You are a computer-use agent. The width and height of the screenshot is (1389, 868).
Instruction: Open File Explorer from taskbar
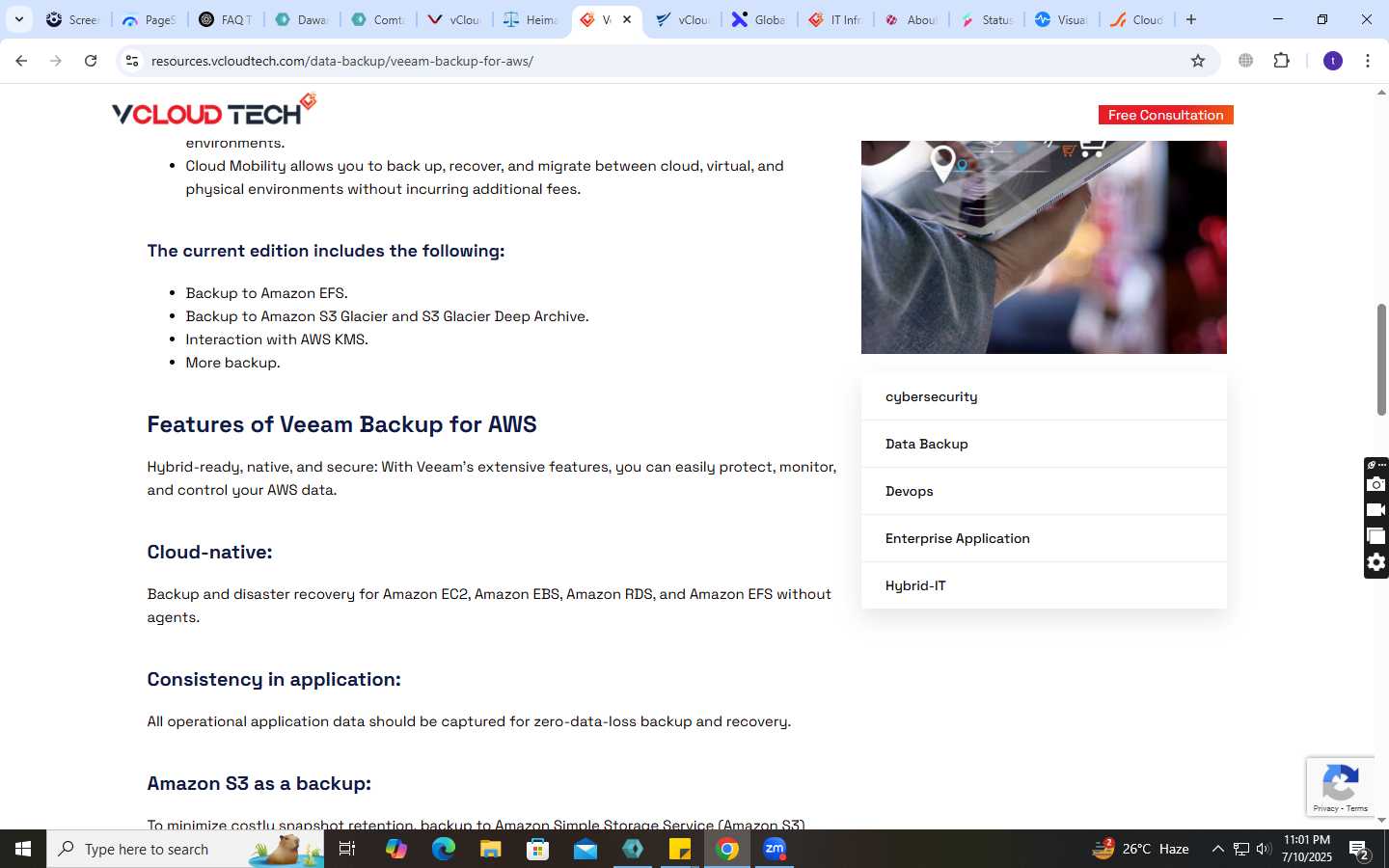(490, 849)
